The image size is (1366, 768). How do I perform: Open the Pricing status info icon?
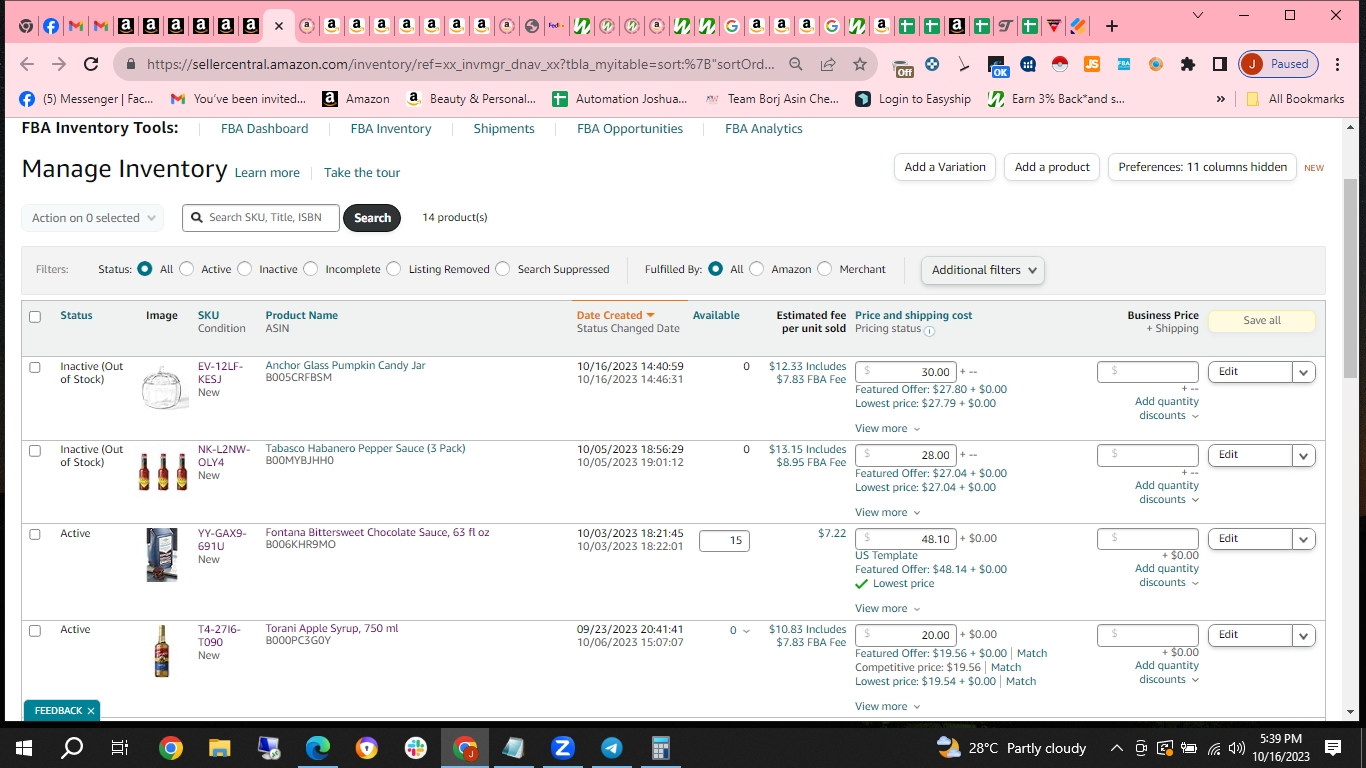tap(929, 331)
